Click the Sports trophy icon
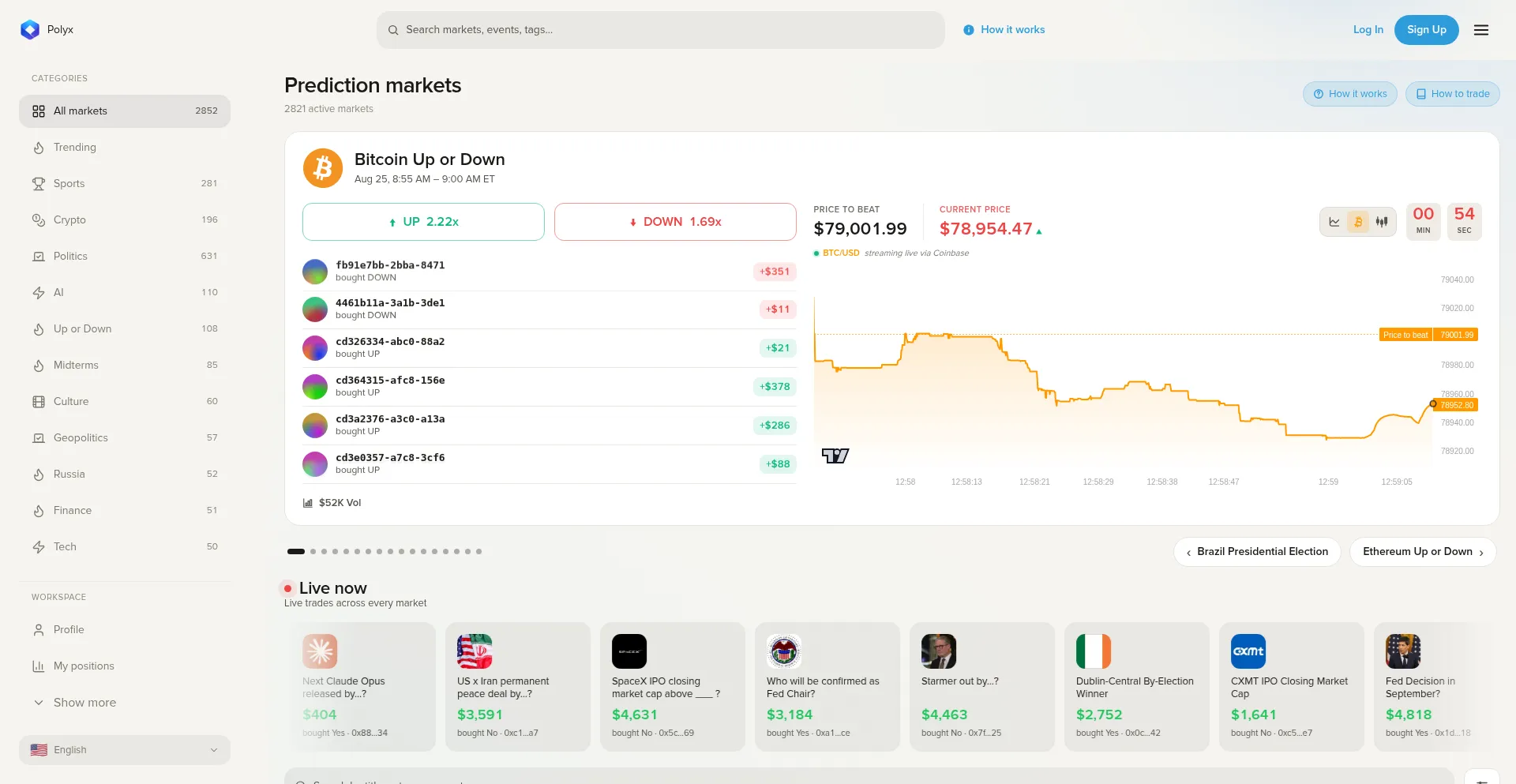The image size is (1516, 784). [39, 184]
